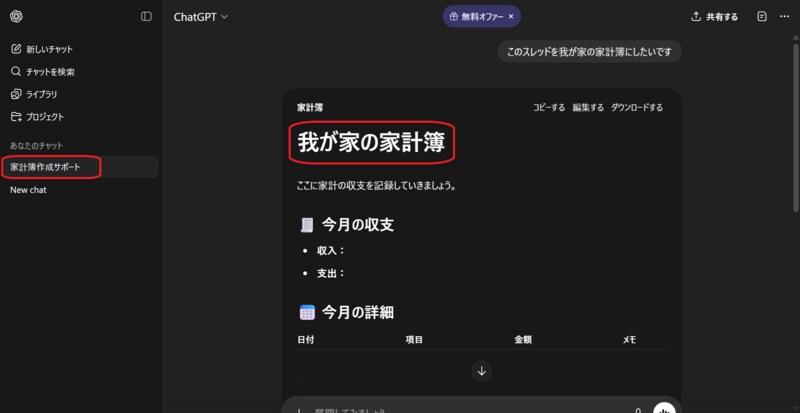Click the voice mode waveform button
This screenshot has width=800, height=413.
pos(664,408)
